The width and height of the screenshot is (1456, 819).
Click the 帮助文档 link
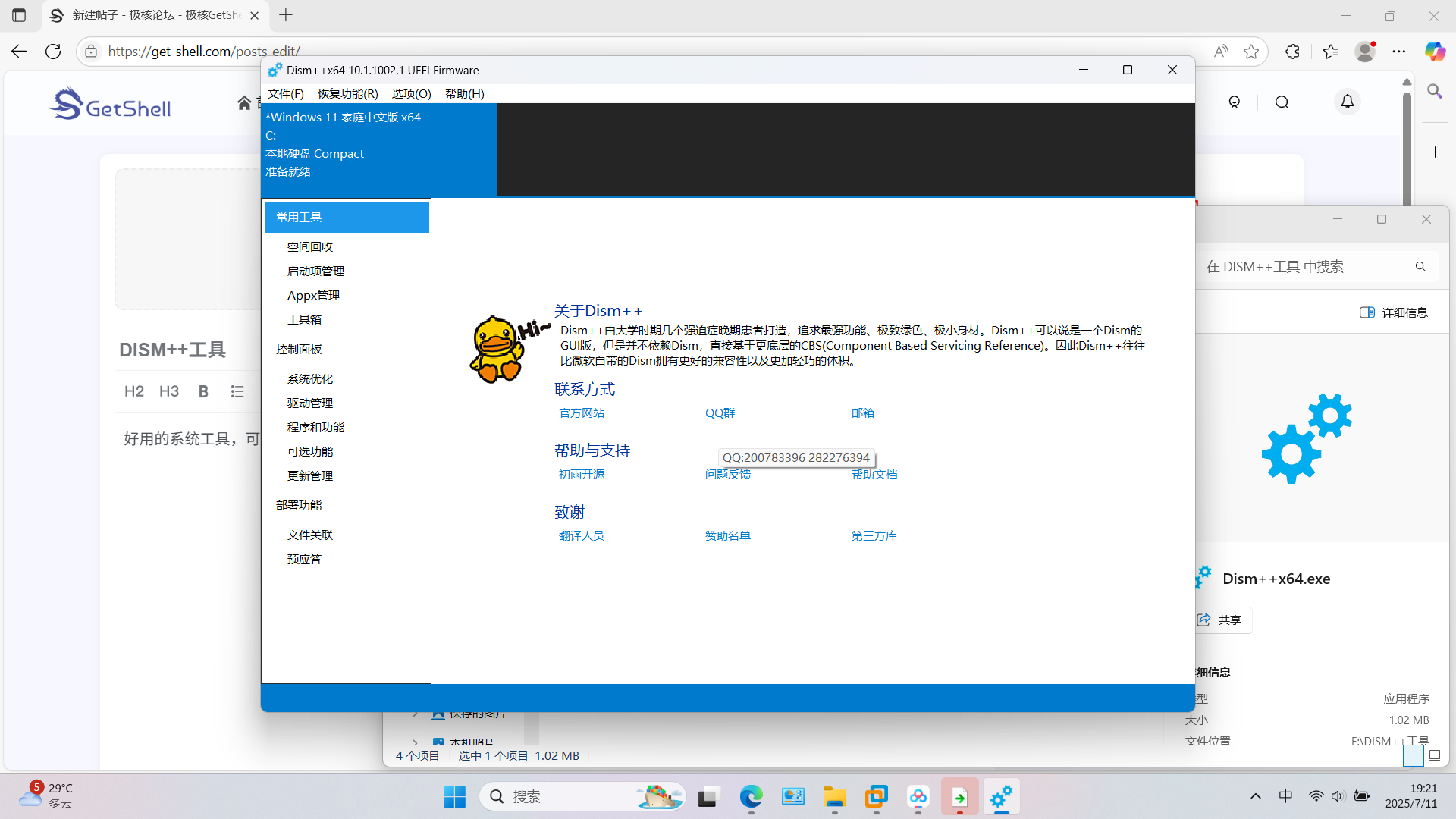coord(874,474)
